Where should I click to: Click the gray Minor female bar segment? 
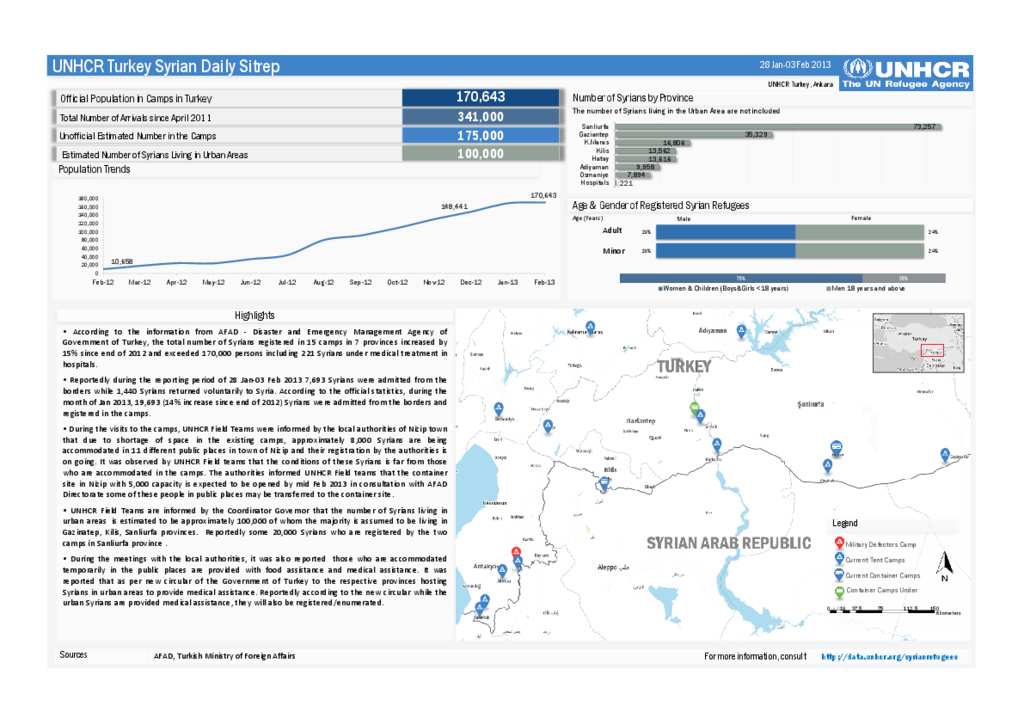coord(859,251)
